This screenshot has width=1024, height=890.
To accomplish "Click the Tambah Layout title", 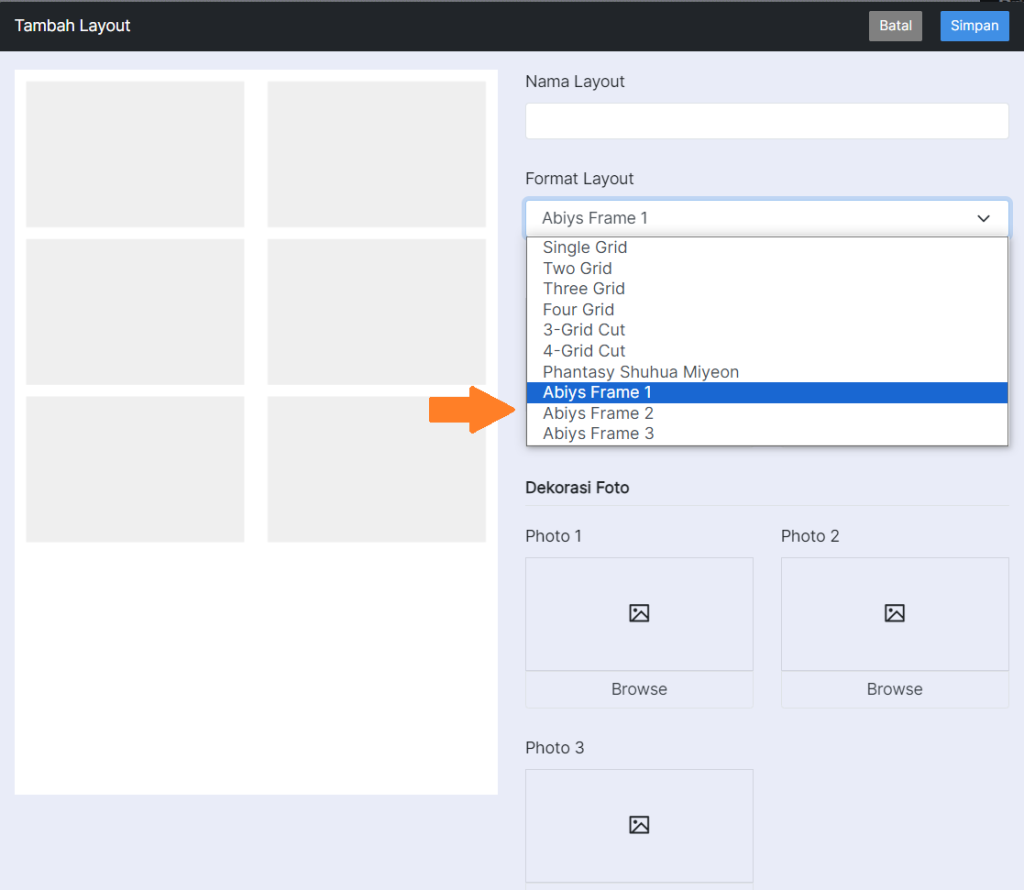I will pyautogui.click(x=72, y=25).
